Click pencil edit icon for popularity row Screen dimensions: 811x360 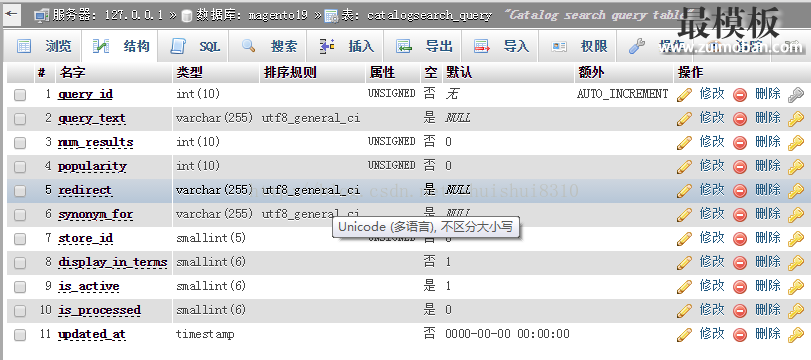click(684, 167)
